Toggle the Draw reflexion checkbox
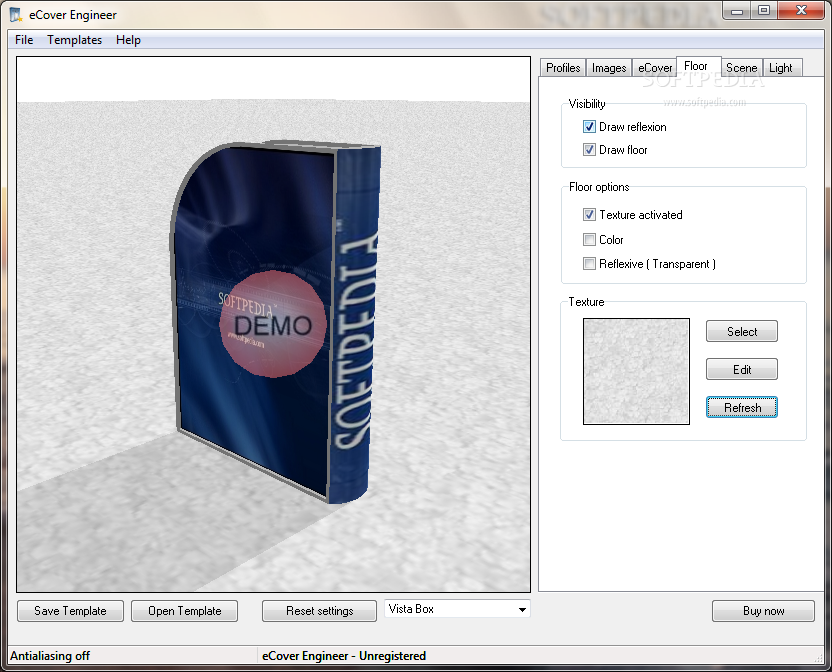This screenshot has height=672, width=832. point(589,126)
